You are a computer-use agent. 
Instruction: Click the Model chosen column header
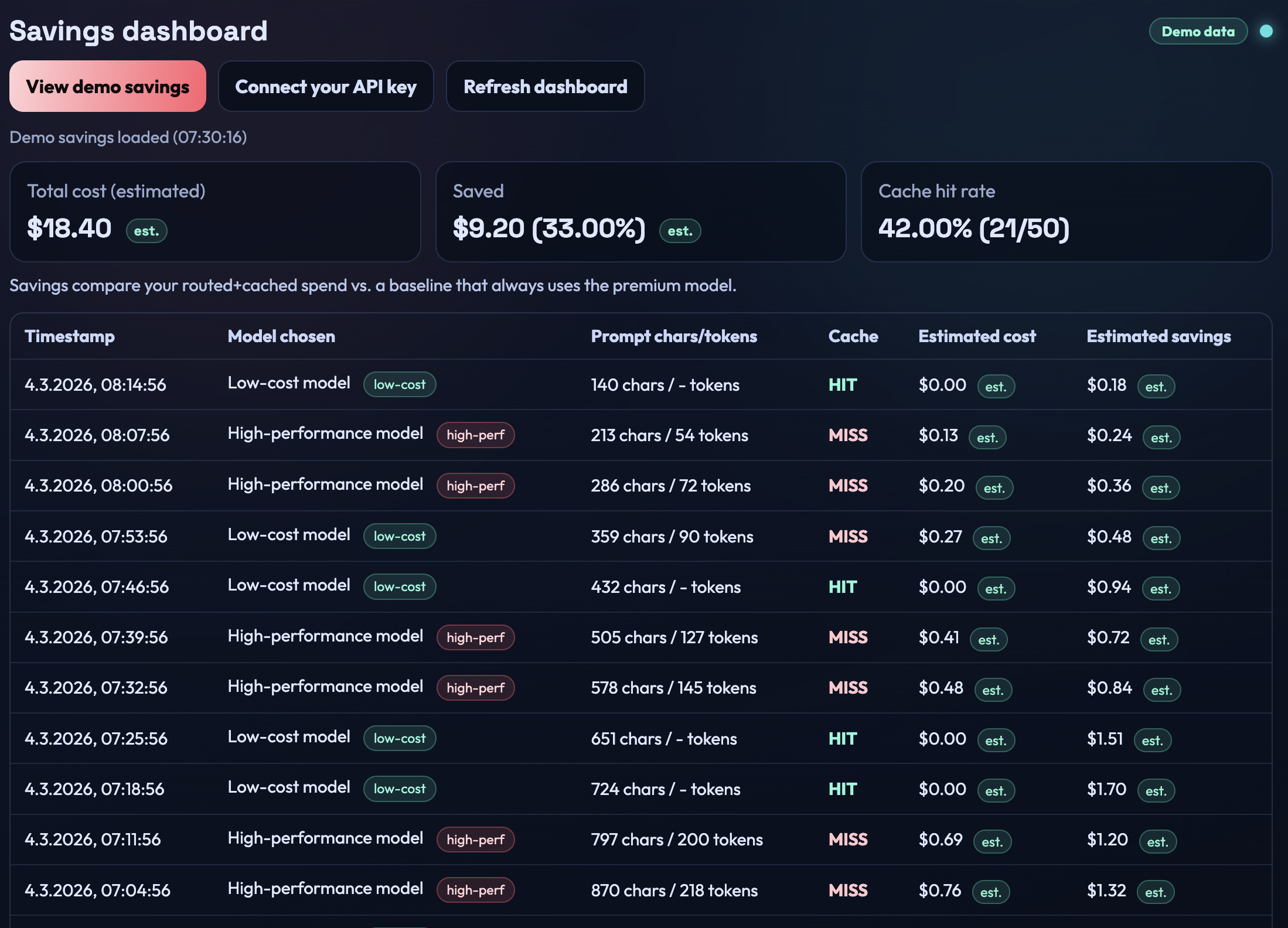281,336
